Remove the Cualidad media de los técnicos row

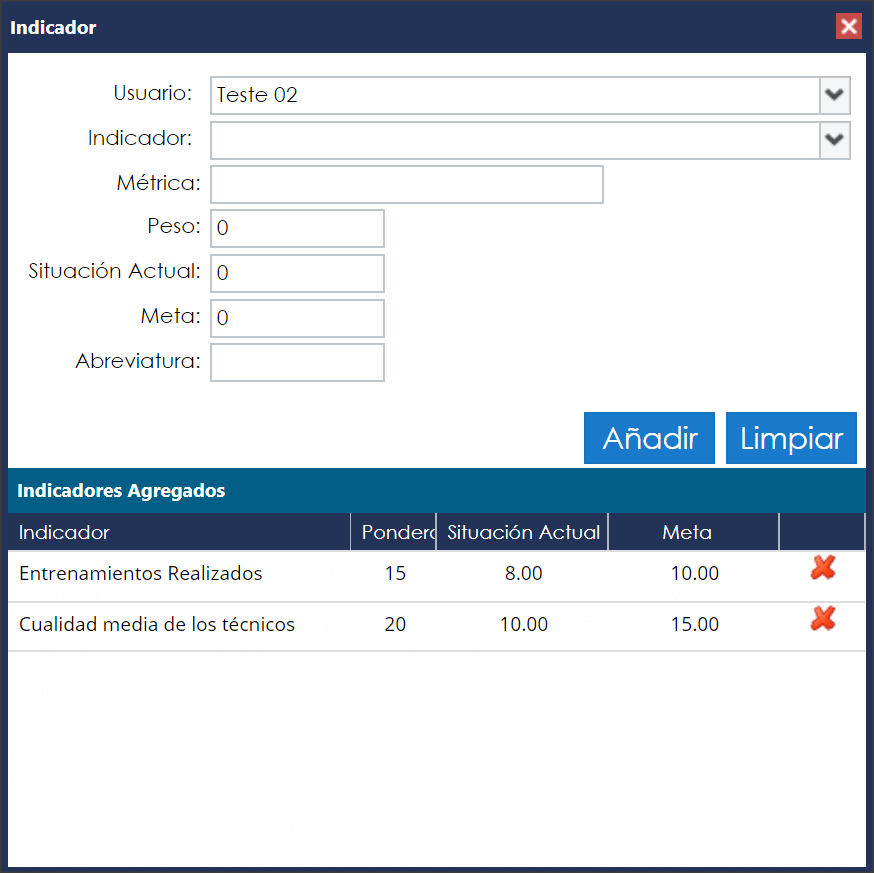click(823, 619)
